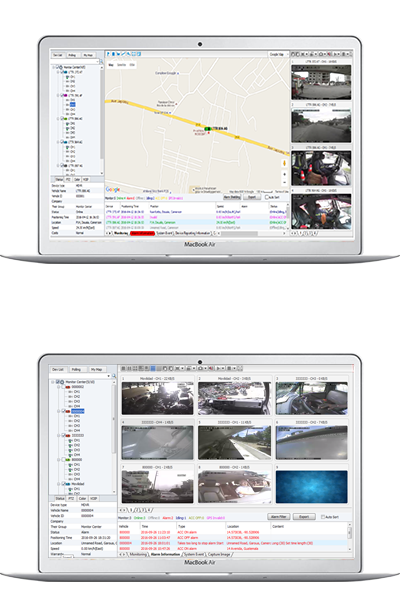Uncheck the highlighted 0000004 vehicle checkbox

pyautogui.click(x=63, y=411)
